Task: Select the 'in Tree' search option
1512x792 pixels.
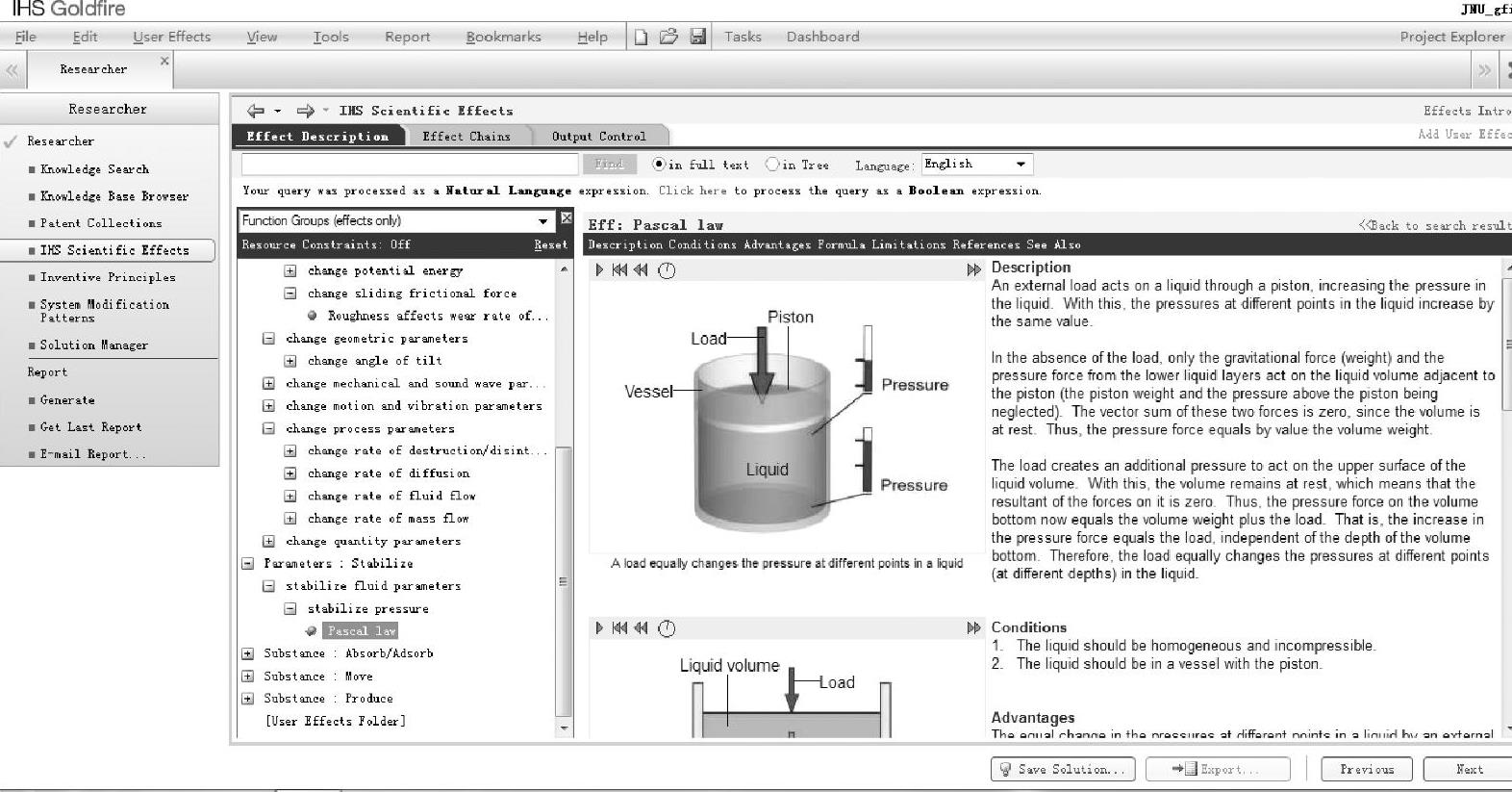Action: (772, 165)
